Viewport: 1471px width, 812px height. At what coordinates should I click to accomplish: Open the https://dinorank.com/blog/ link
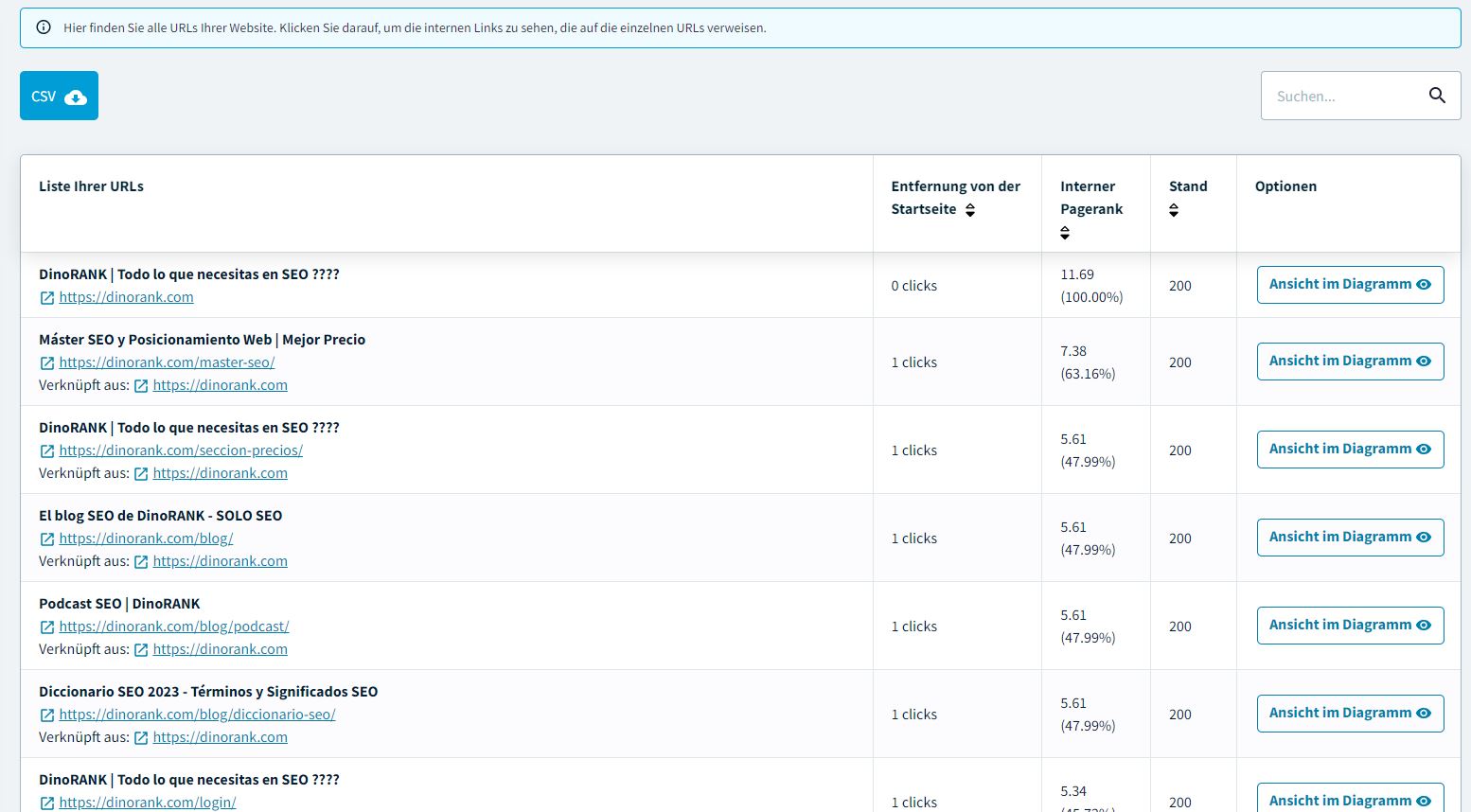pos(146,538)
